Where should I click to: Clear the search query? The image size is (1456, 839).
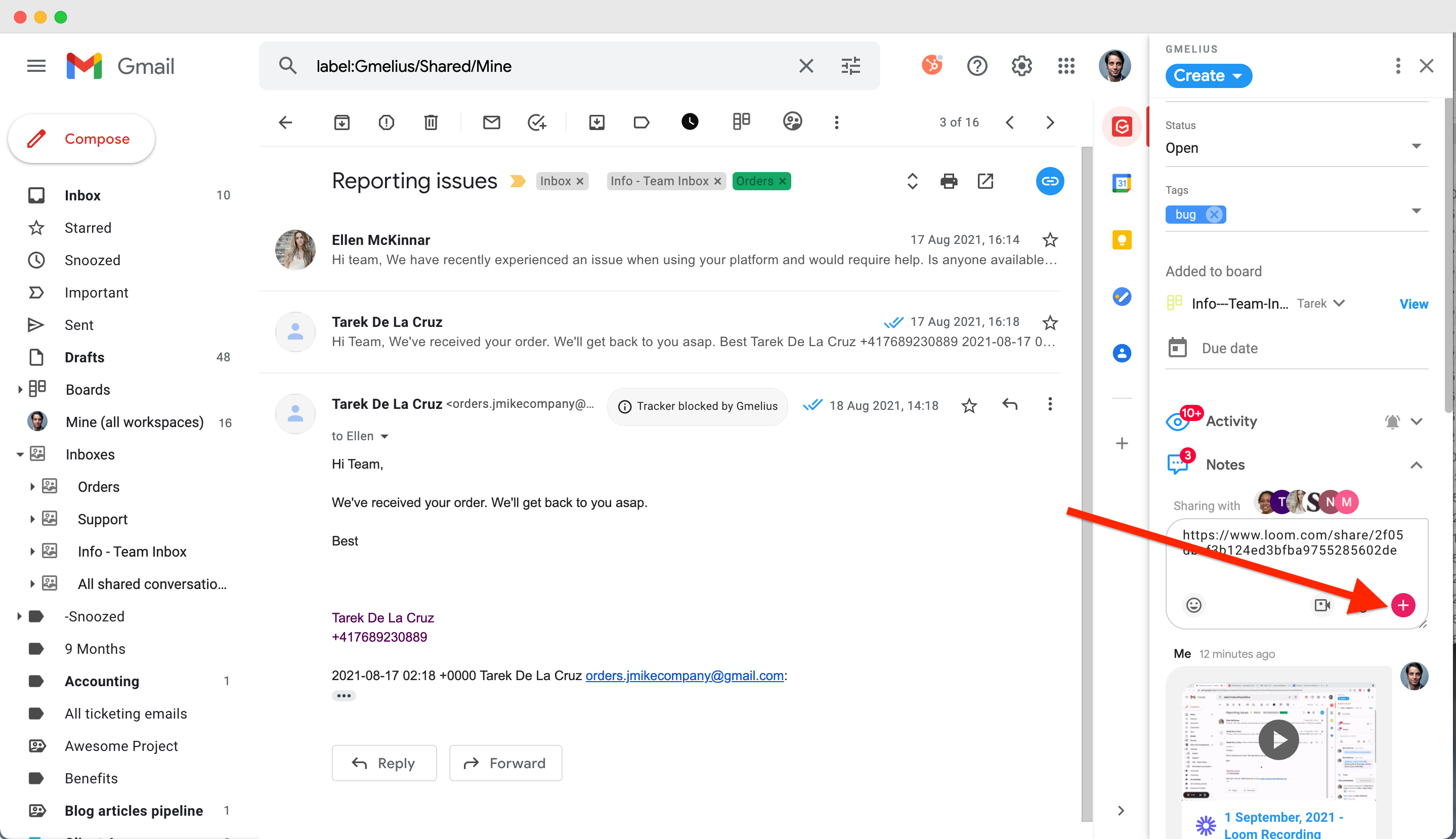tap(806, 66)
